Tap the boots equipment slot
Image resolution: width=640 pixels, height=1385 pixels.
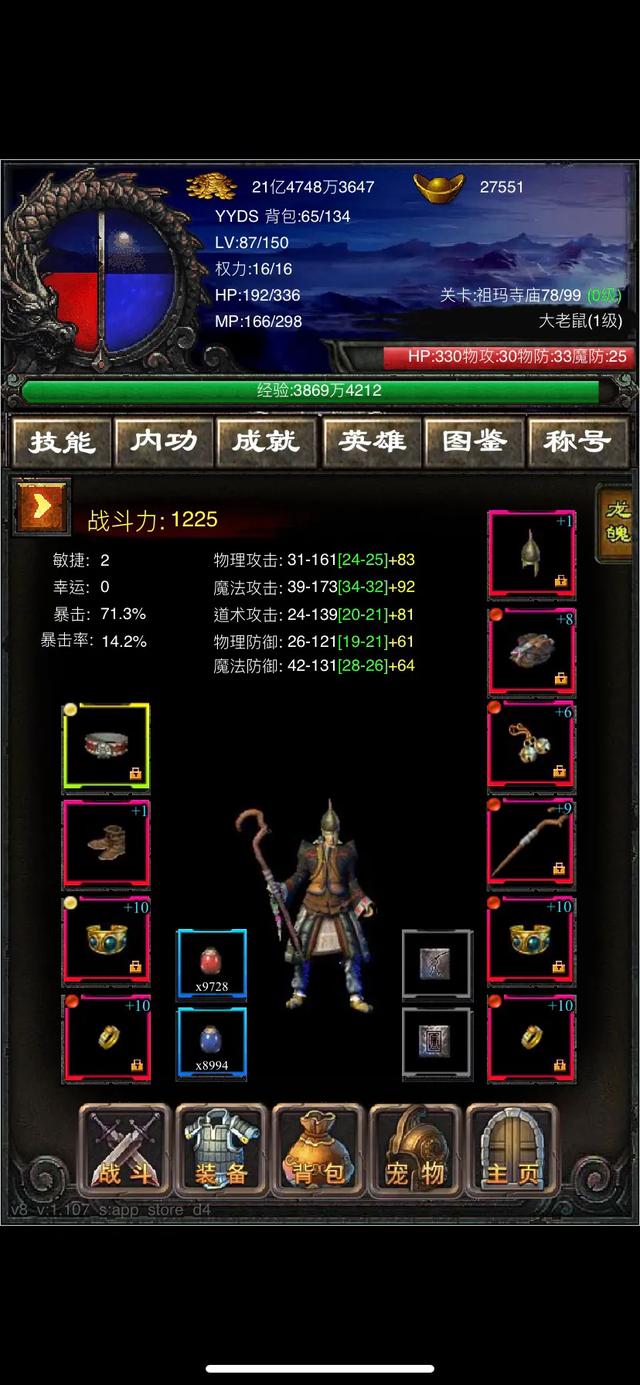(106, 845)
